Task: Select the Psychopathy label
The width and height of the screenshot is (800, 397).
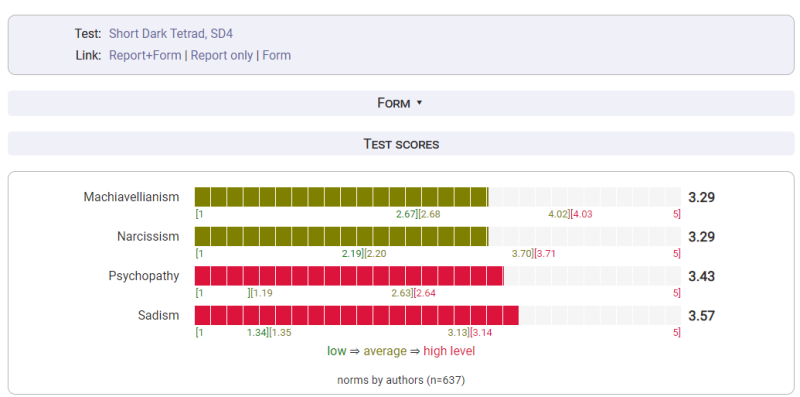Action: click(144, 276)
